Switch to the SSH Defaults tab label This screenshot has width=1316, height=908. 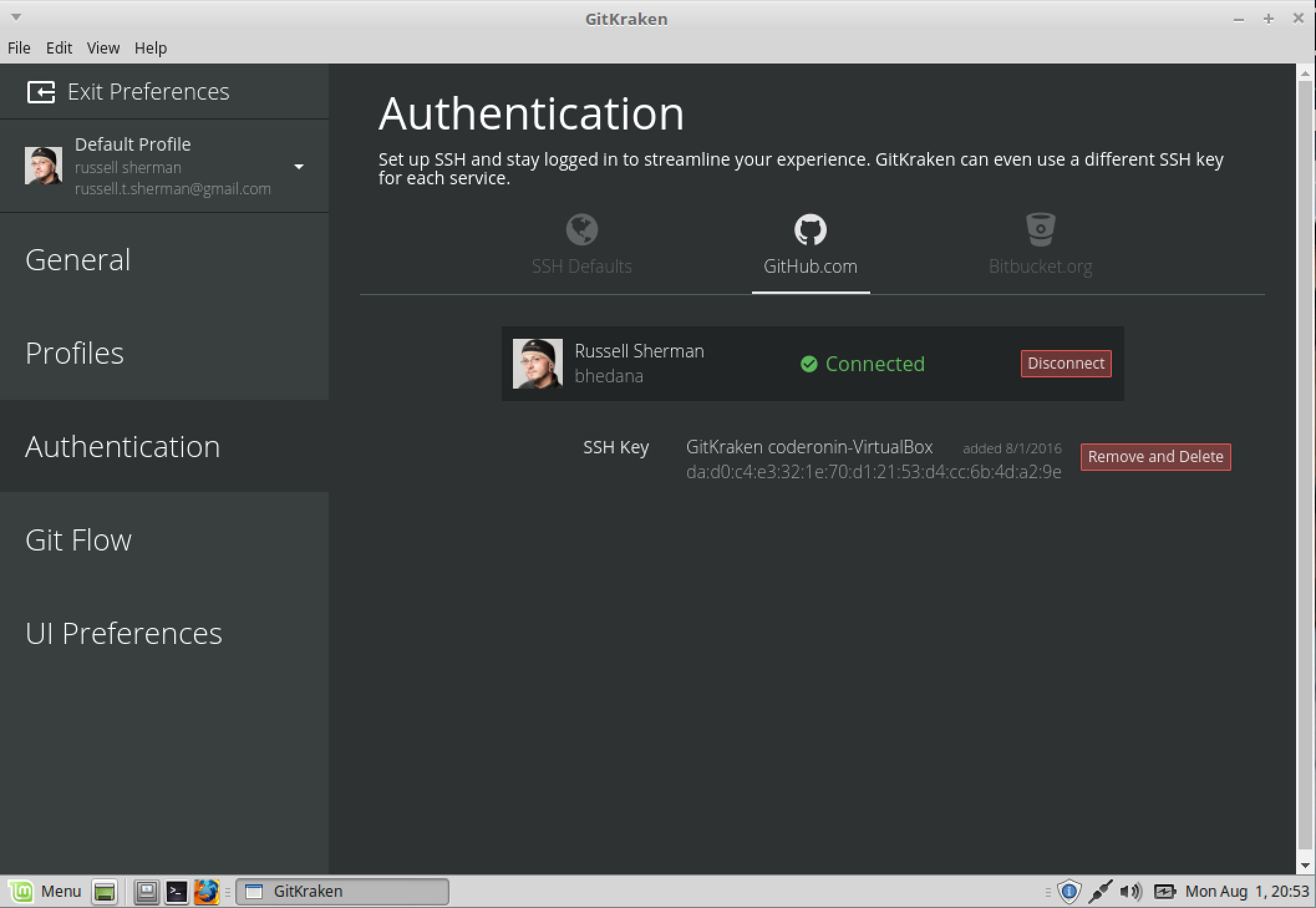click(x=582, y=267)
